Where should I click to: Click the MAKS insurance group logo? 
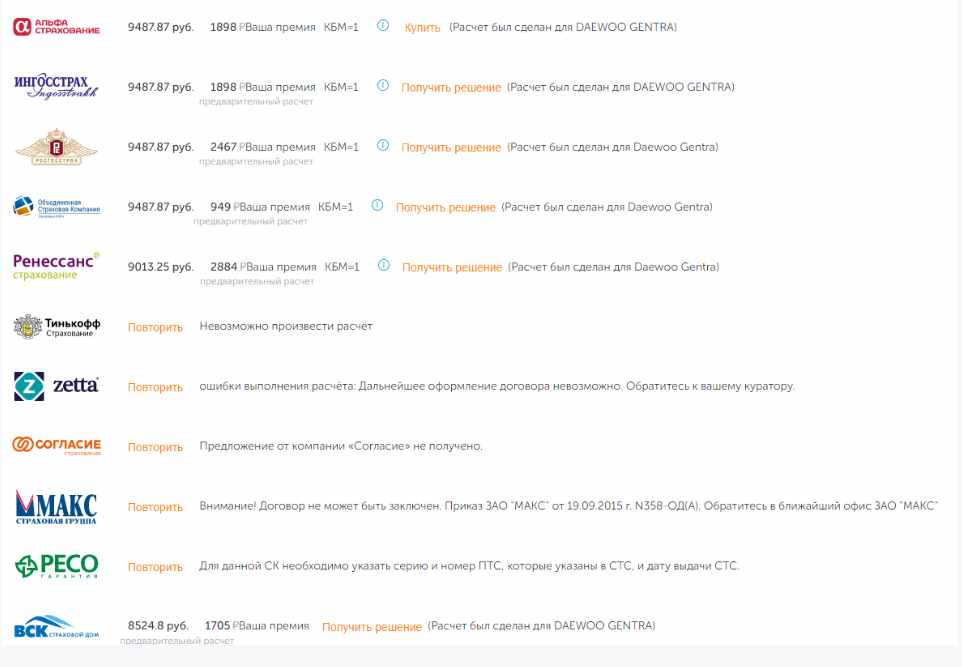pyautogui.click(x=56, y=507)
